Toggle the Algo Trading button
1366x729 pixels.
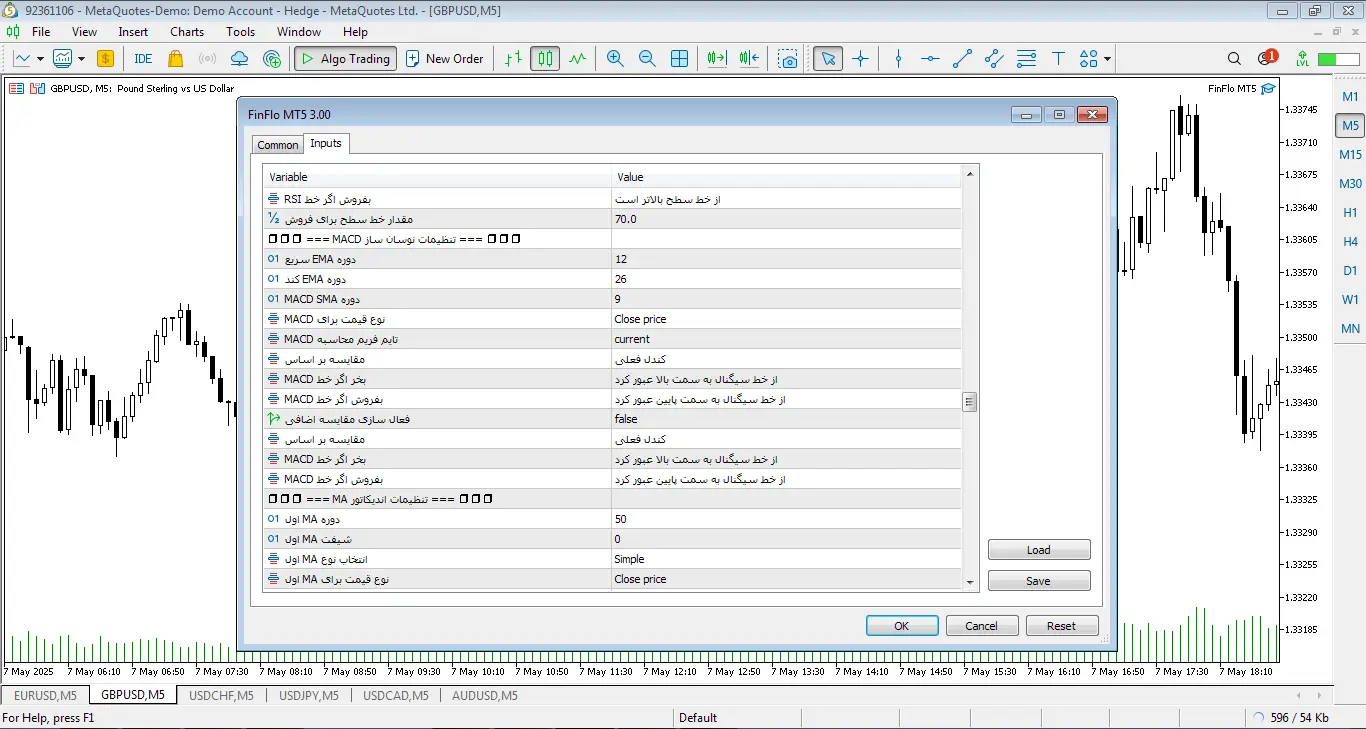pyautogui.click(x=345, y=59)
